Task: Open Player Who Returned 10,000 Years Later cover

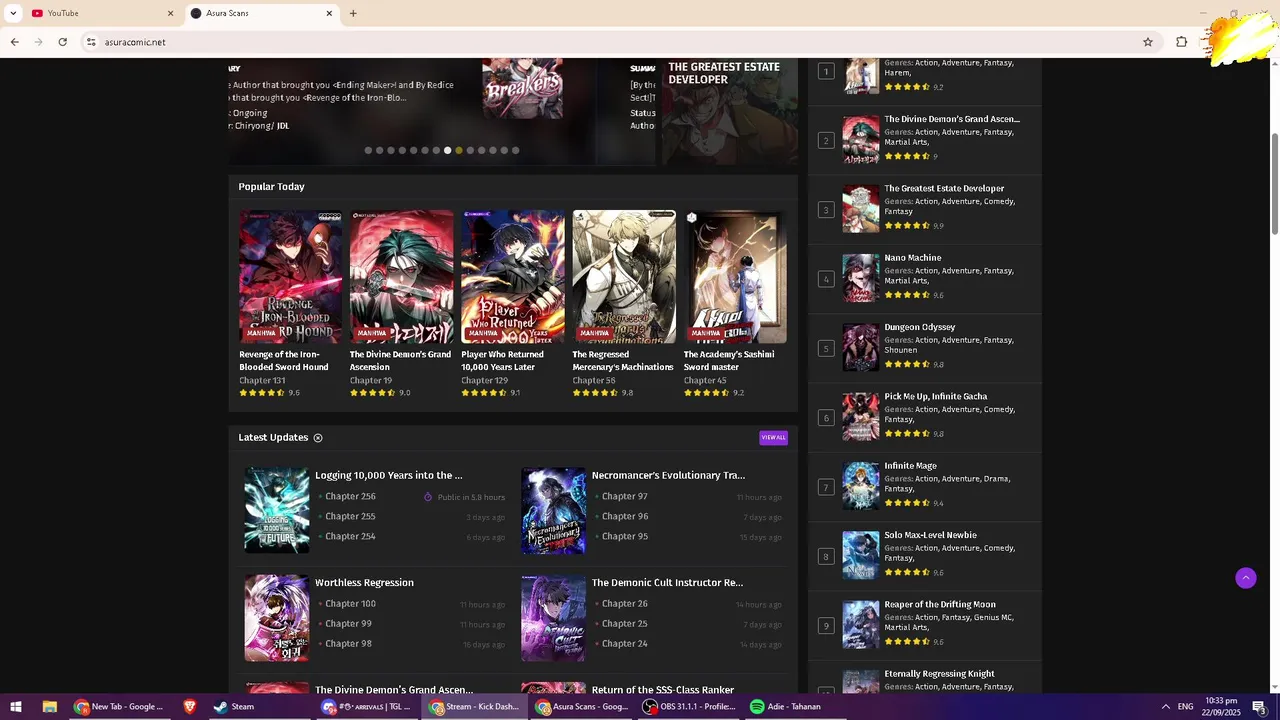Action: coord(512,277)
